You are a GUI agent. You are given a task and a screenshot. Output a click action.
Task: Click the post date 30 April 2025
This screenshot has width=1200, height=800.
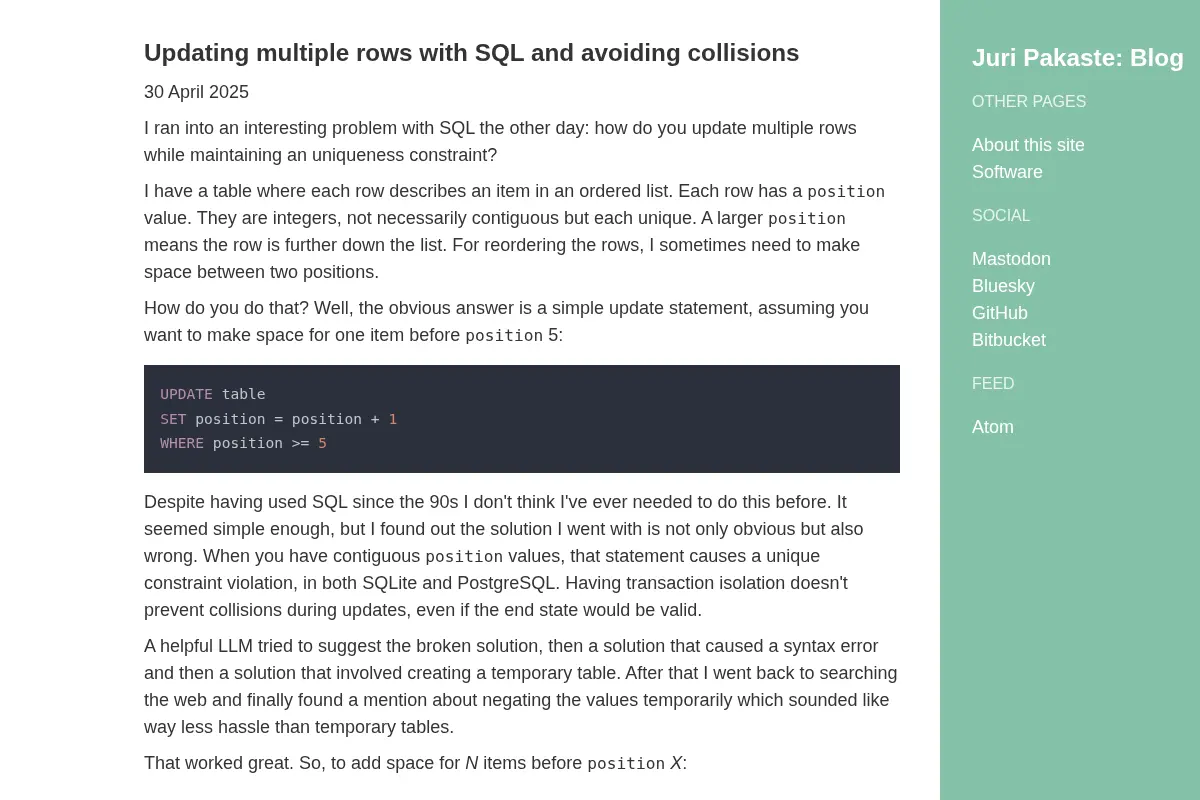(196, 92)
